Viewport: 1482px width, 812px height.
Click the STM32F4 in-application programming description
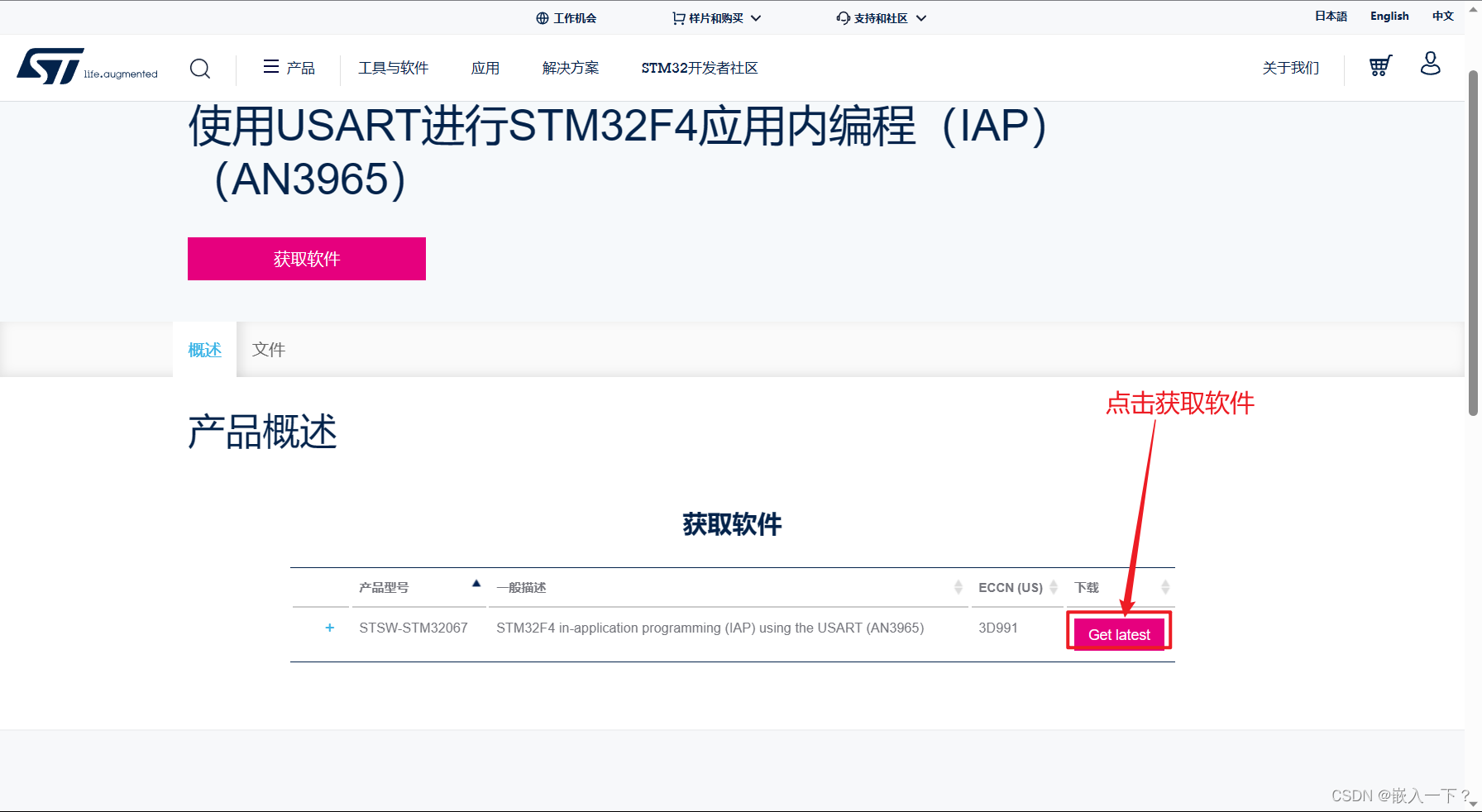(x=710, y=628)
